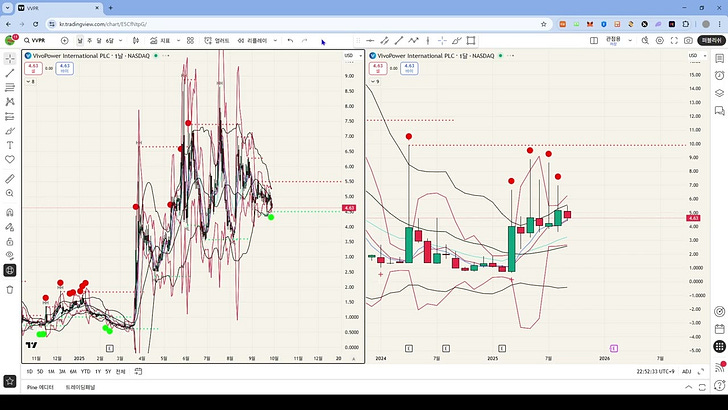Select the text annotation tool
728x410 pixels.
point(10,145)
